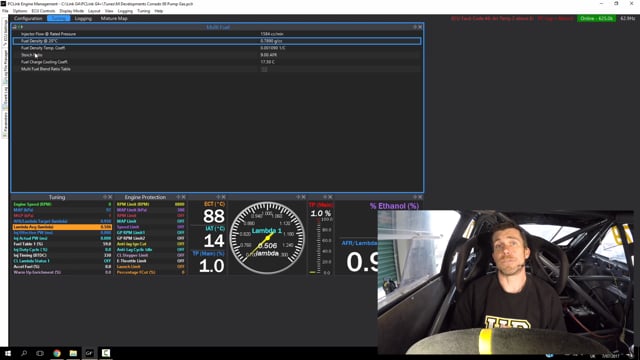Close the Tuning runtime panel

click(110, 197)
